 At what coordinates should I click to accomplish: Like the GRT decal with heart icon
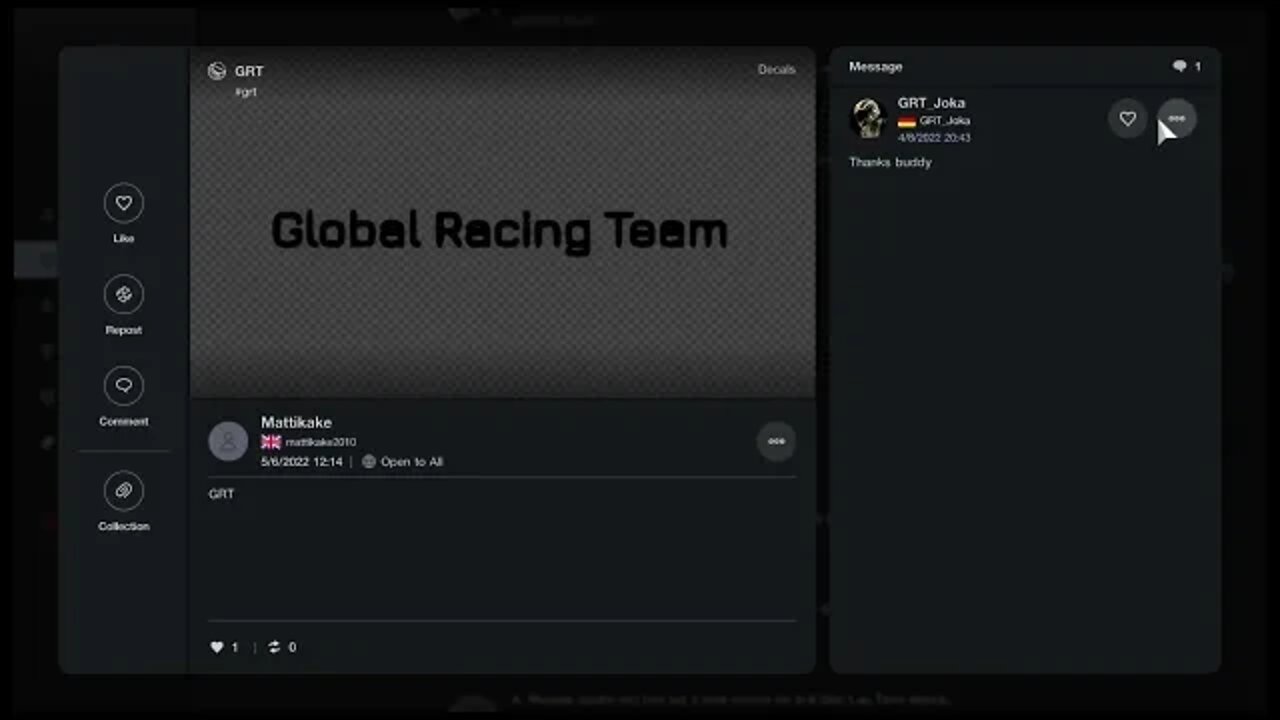pyautogui.click(x=124, y=204)
